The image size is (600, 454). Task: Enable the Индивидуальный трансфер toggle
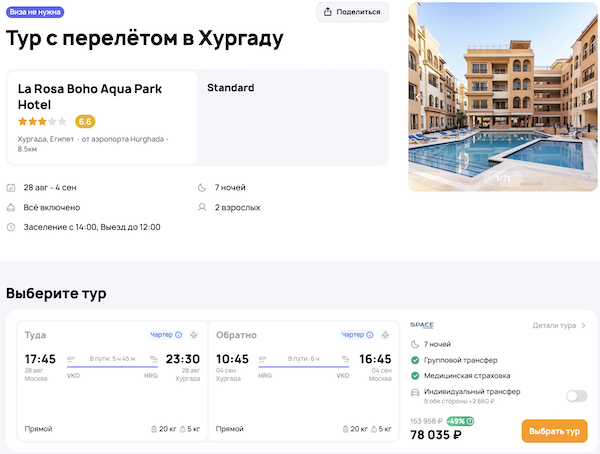pos(576,395)
